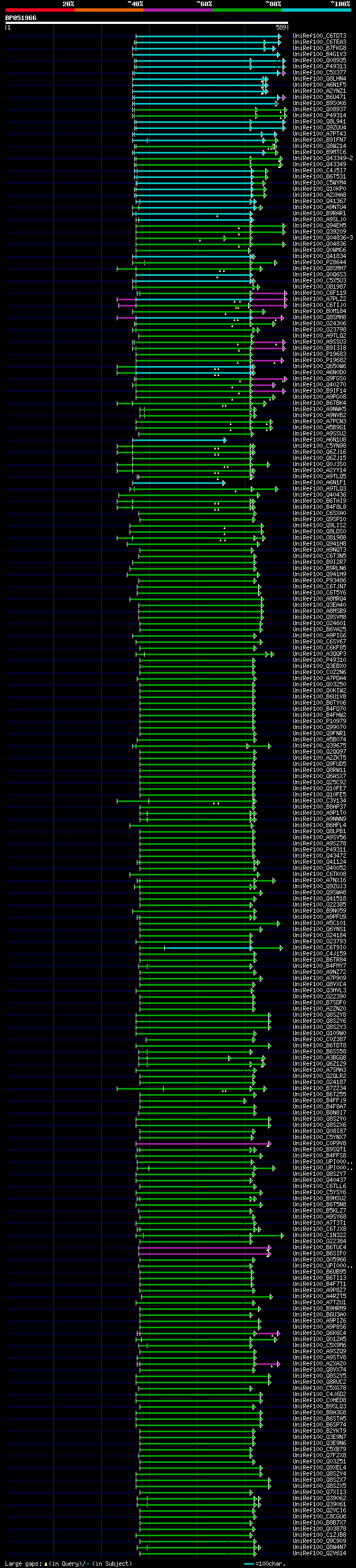Open hit UniRef100_C6TEA3
This screenshot has height=1568, width=356.
319,42
